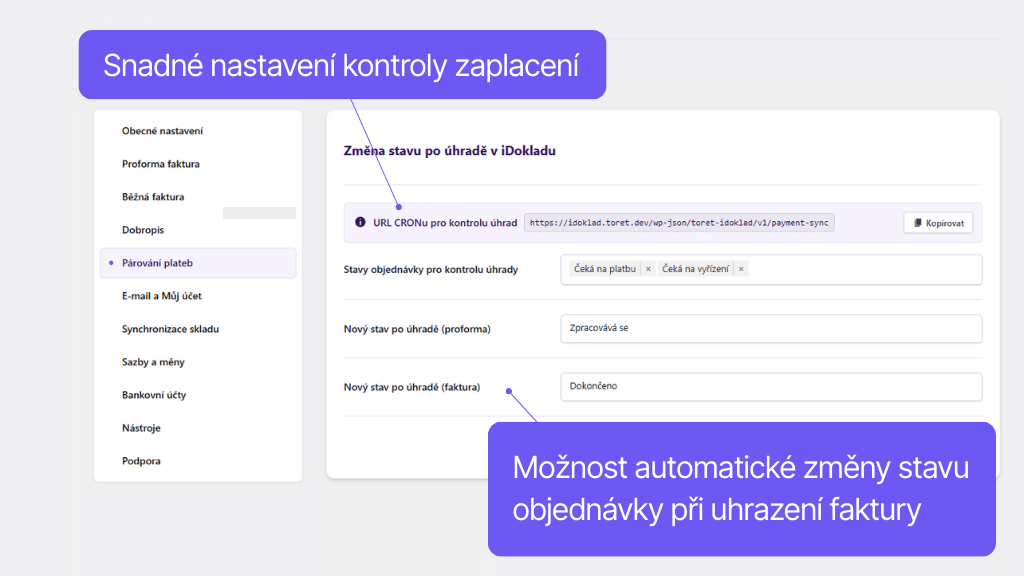The width and height of the screenshot is (1024, 576).
Task: Click the info icon beside URL CRONu
Action: coord(359,223)
